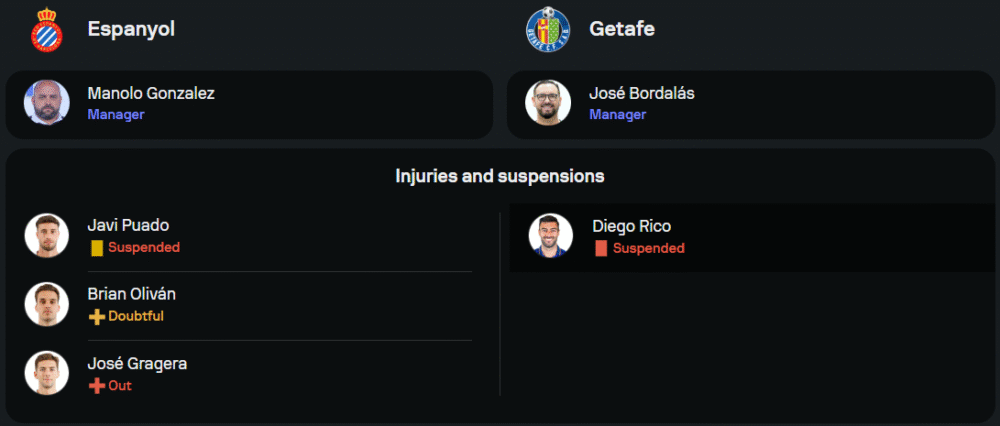
Task: Open Manolo Gonzalez's manager photo
Action: 47,103
